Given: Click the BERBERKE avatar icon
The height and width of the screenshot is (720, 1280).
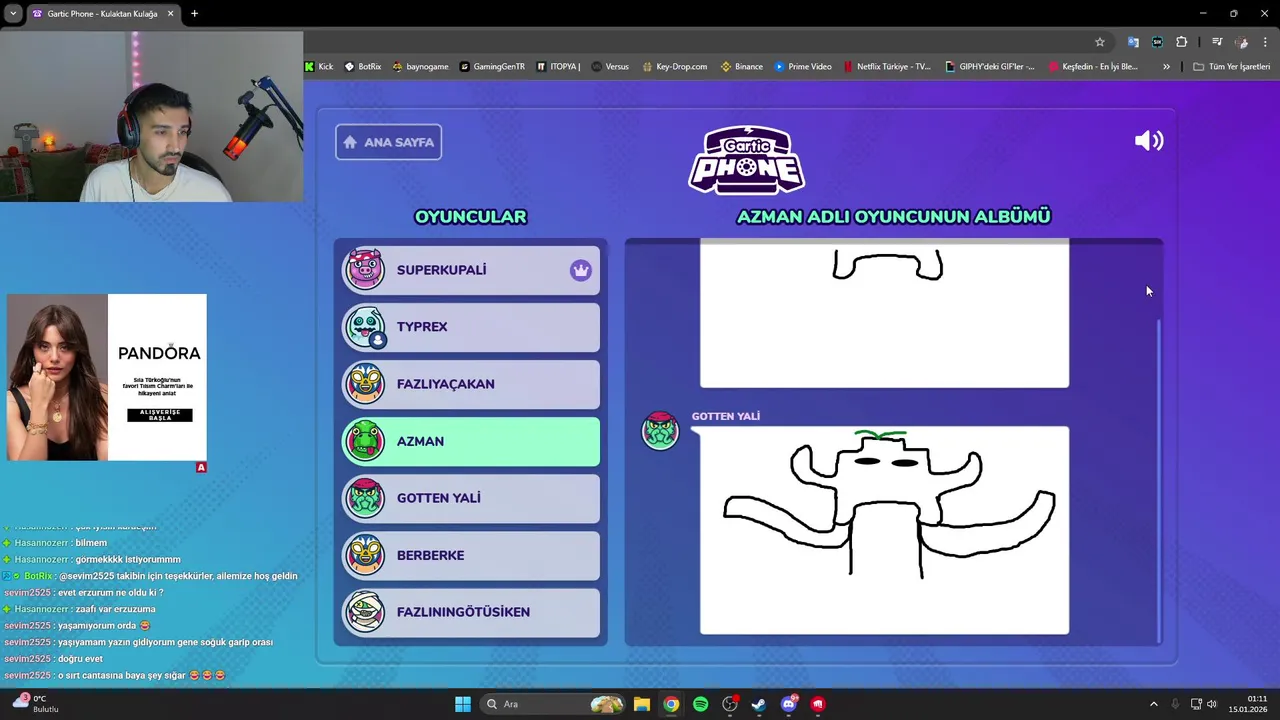Looking at the screenshot, I should 365,555.
